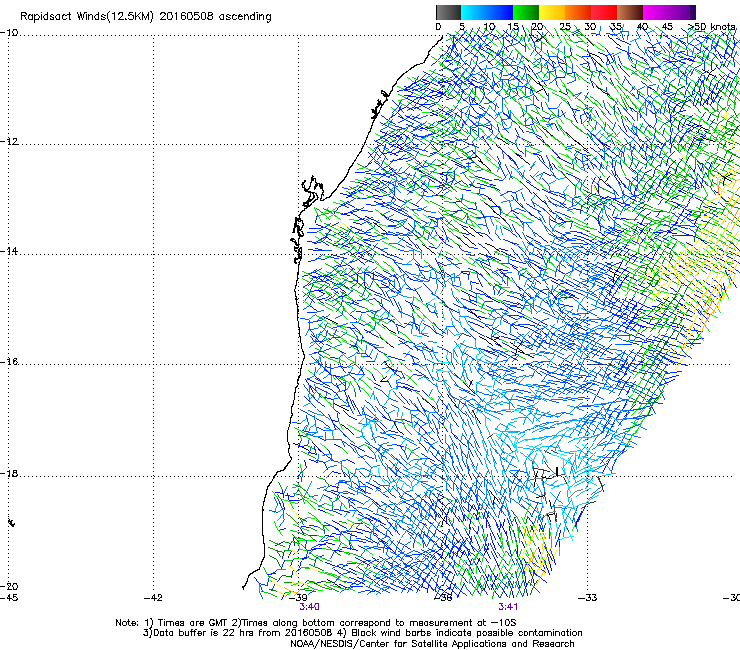
Task: Click the '-33' longitude axis label
Action: [588, 598]
